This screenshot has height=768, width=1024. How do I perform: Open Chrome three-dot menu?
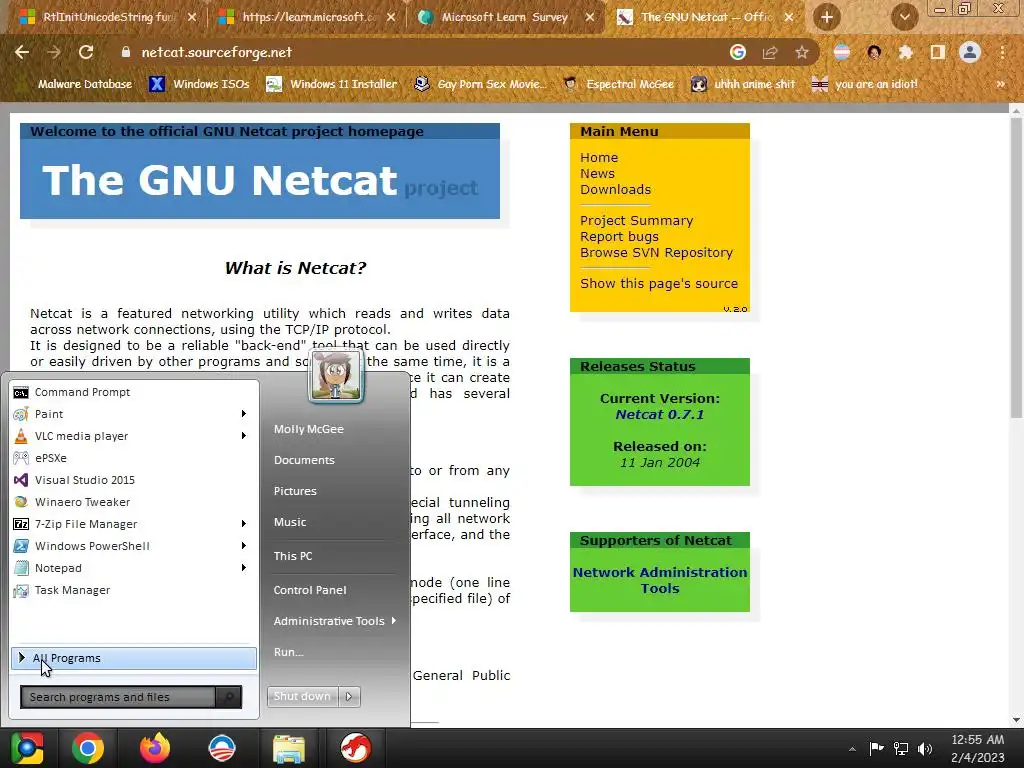[1002, 52]
